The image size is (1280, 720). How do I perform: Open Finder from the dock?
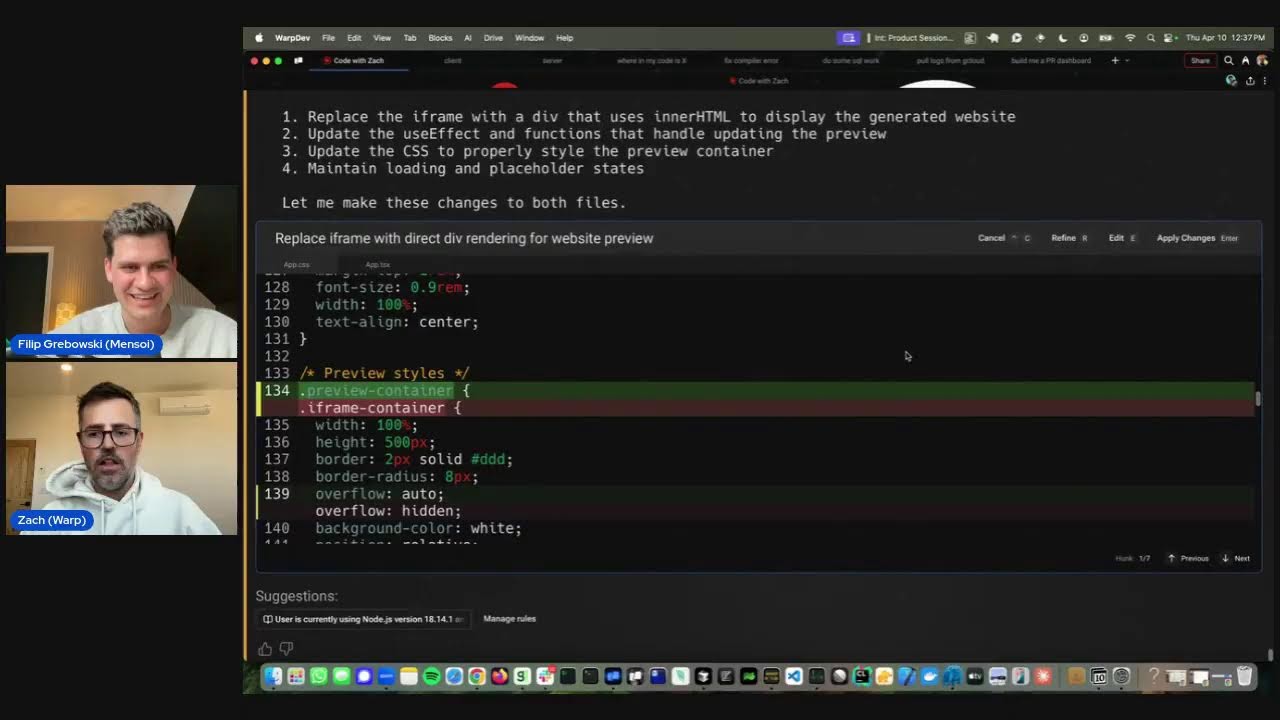coord(273,677)
